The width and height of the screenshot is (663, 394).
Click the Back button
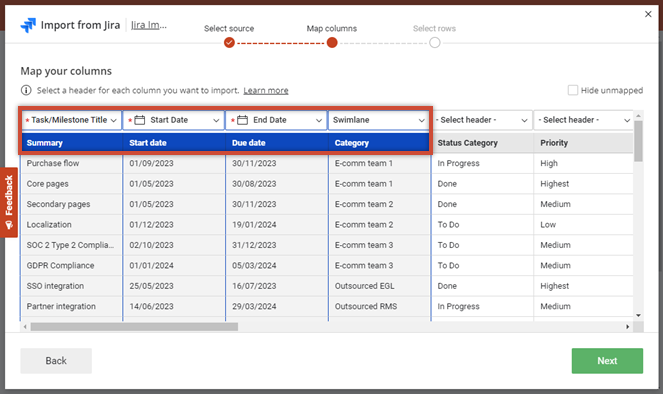point(56,361)
